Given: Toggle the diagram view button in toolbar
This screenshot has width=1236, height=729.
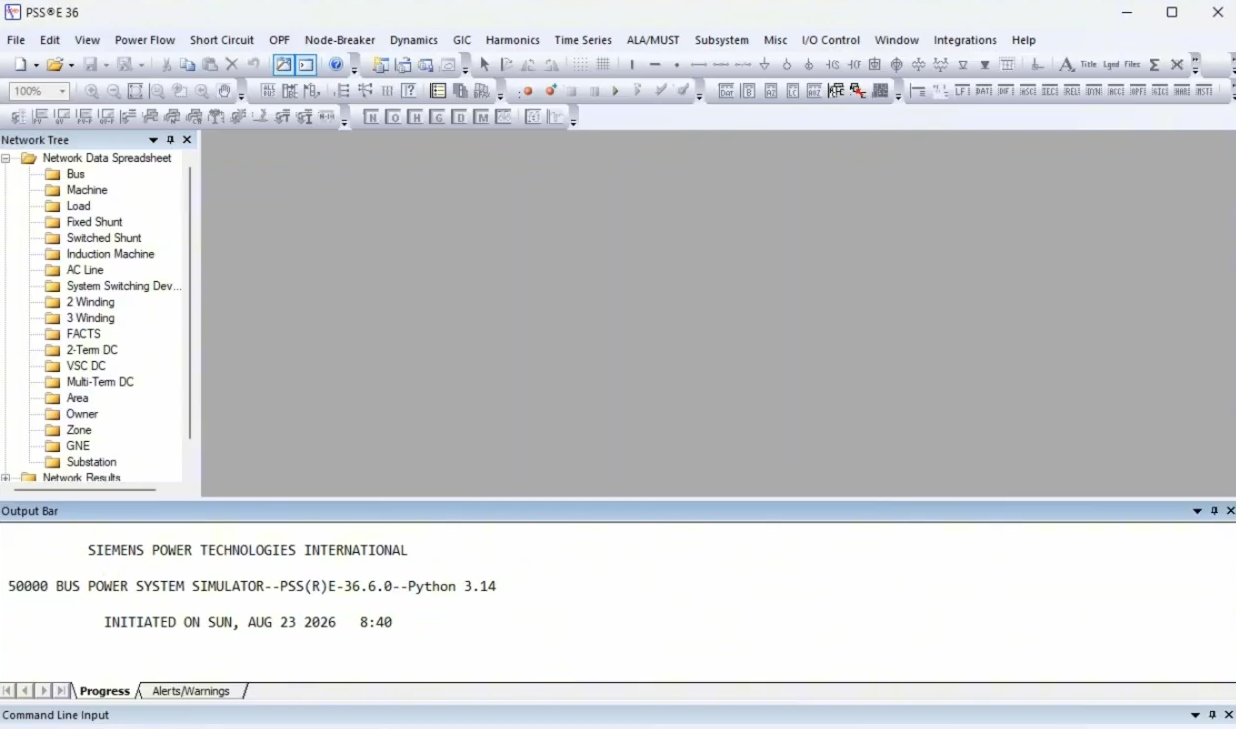Looking at the screenshot, I should click(284, 65).
